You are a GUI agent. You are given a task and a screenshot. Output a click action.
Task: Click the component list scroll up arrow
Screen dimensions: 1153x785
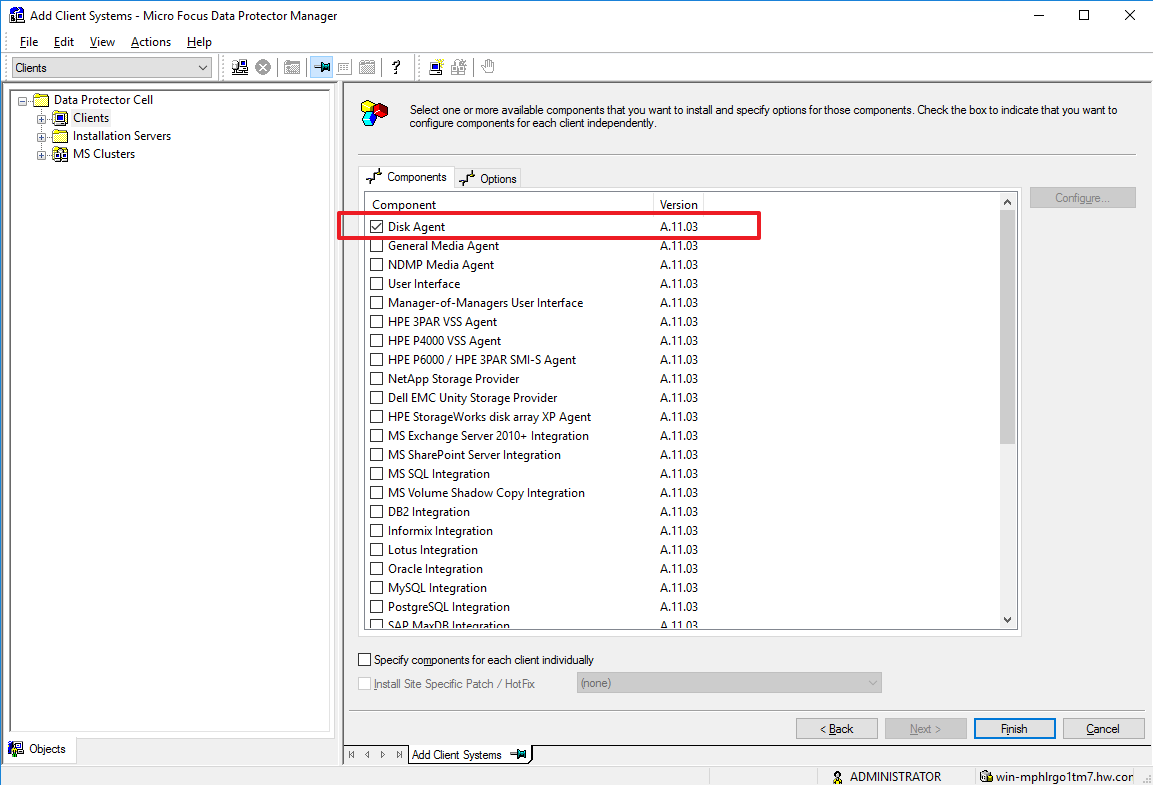click(1007, 201)
